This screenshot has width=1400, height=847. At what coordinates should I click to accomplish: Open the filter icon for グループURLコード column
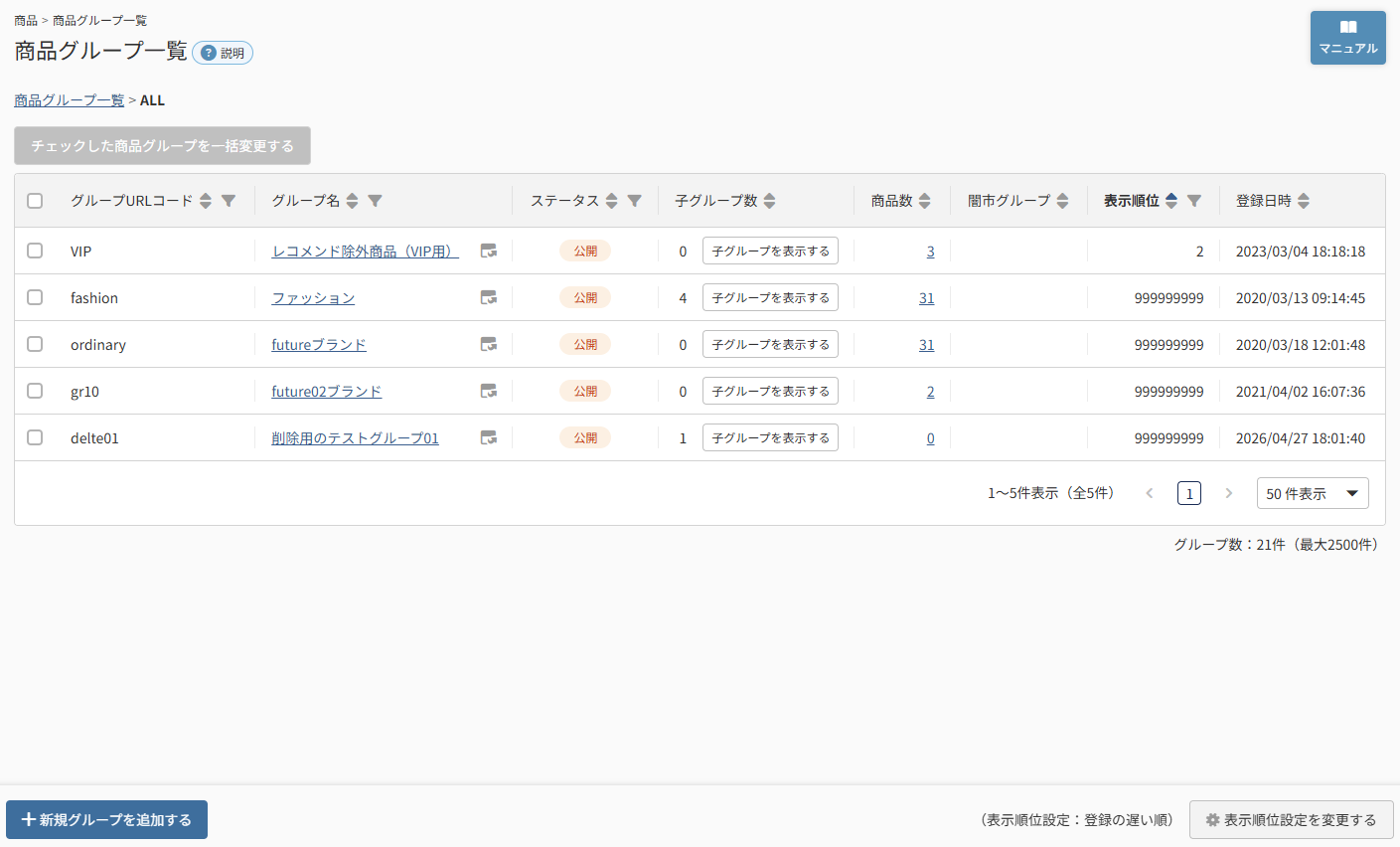click(229, 201)
